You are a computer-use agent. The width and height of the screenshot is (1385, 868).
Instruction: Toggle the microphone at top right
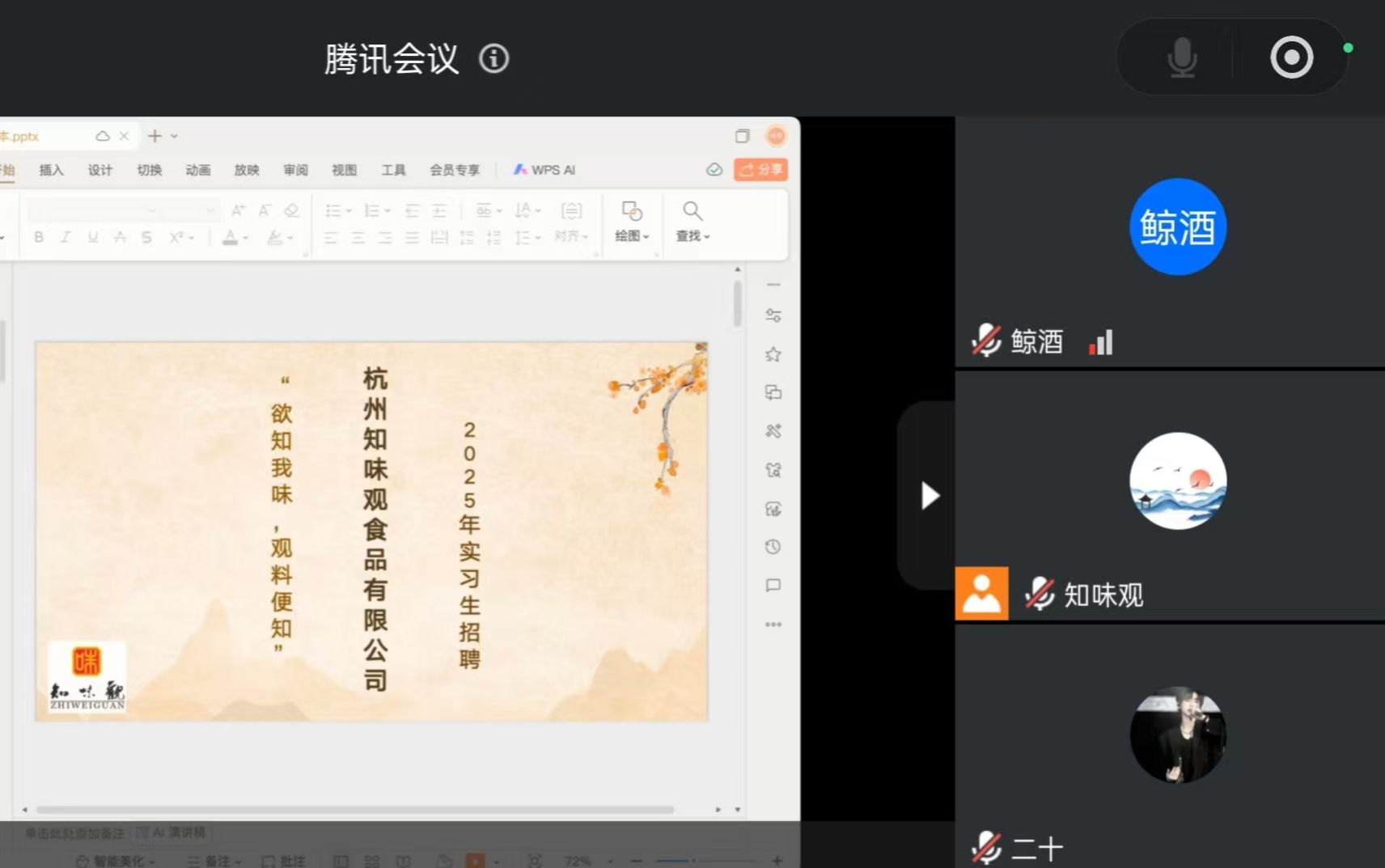coord(1182,57)
